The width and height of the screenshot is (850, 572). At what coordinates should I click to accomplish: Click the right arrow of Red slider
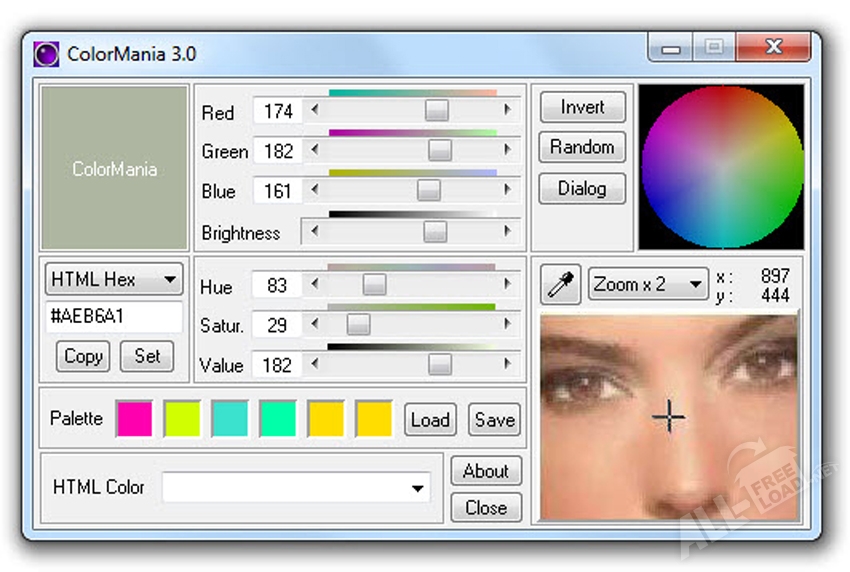[x=509, y=111]
